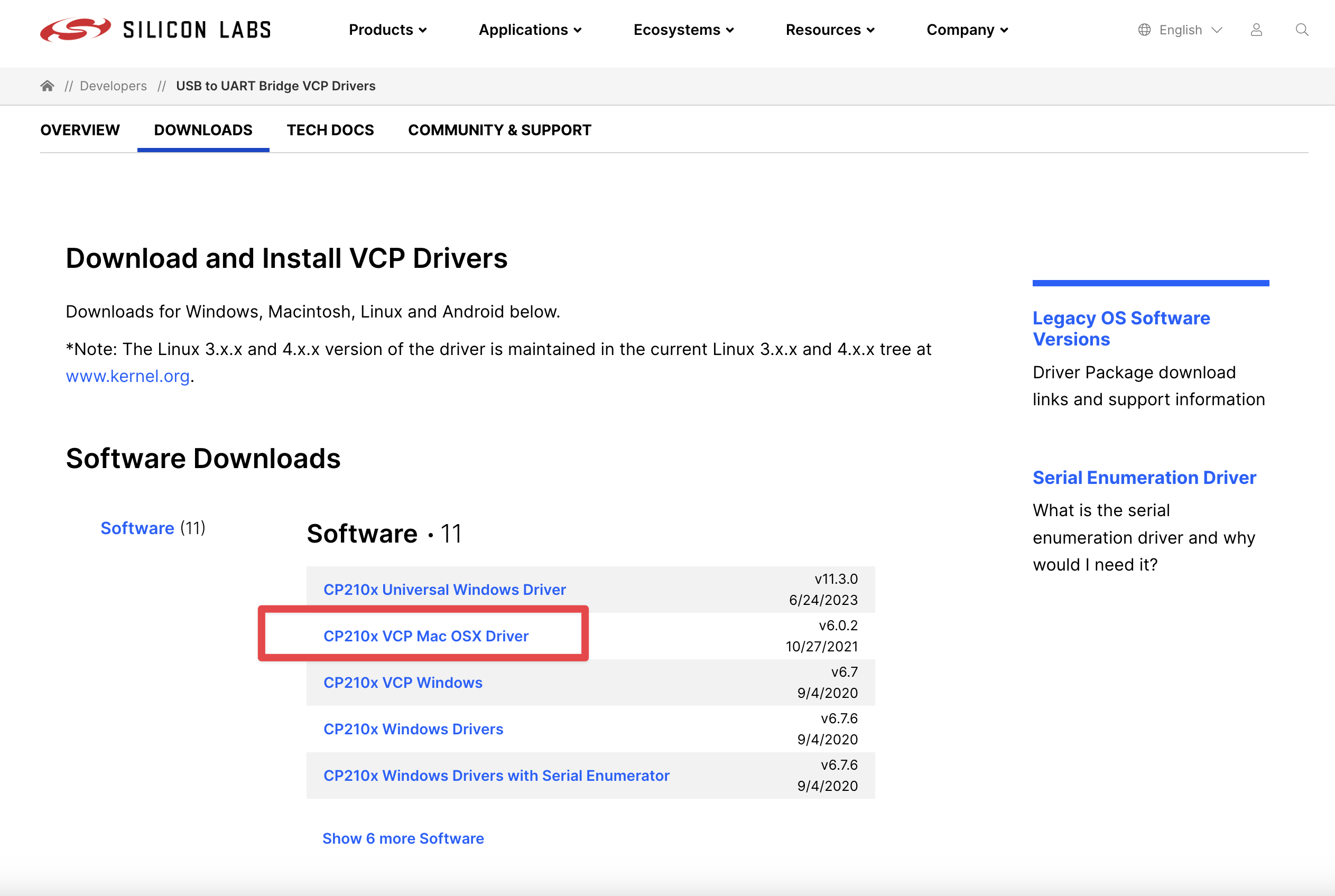The width and height of the screenshot is (1335, 896).
Task: Download CP210x VCP Mac OSX Driver
Action: click(x=426, y=636)
